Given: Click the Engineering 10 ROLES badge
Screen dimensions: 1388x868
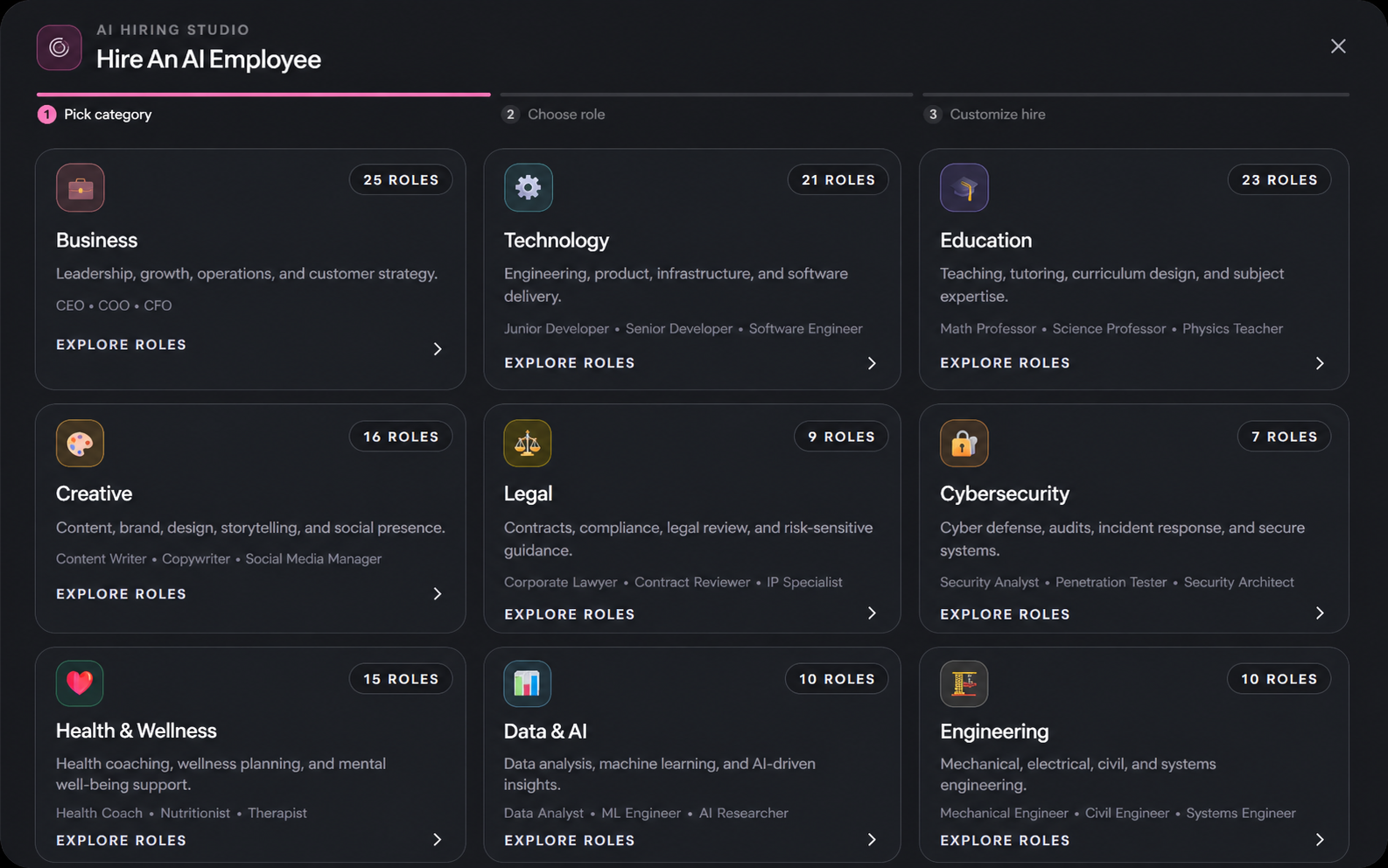Looking at the screenshot, I should click(x=1279, y=679).
